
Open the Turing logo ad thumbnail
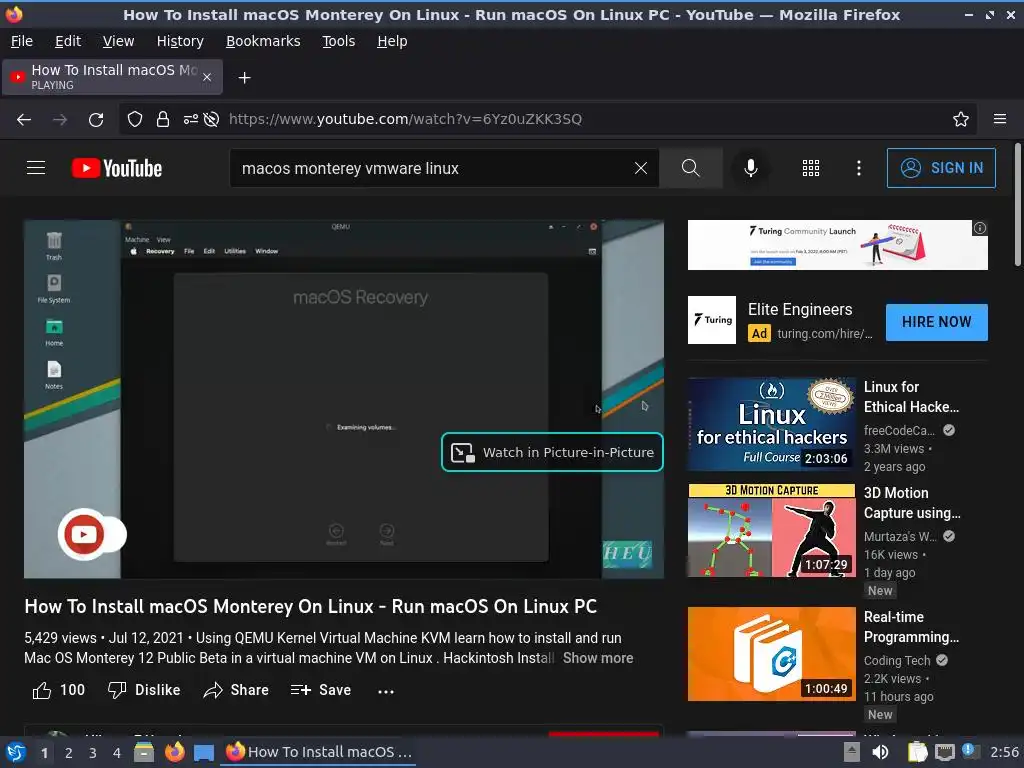[x=712, y=320]
